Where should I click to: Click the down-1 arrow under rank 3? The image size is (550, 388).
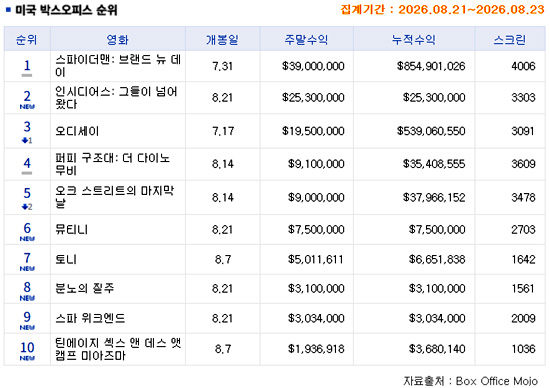pos(27,140)
